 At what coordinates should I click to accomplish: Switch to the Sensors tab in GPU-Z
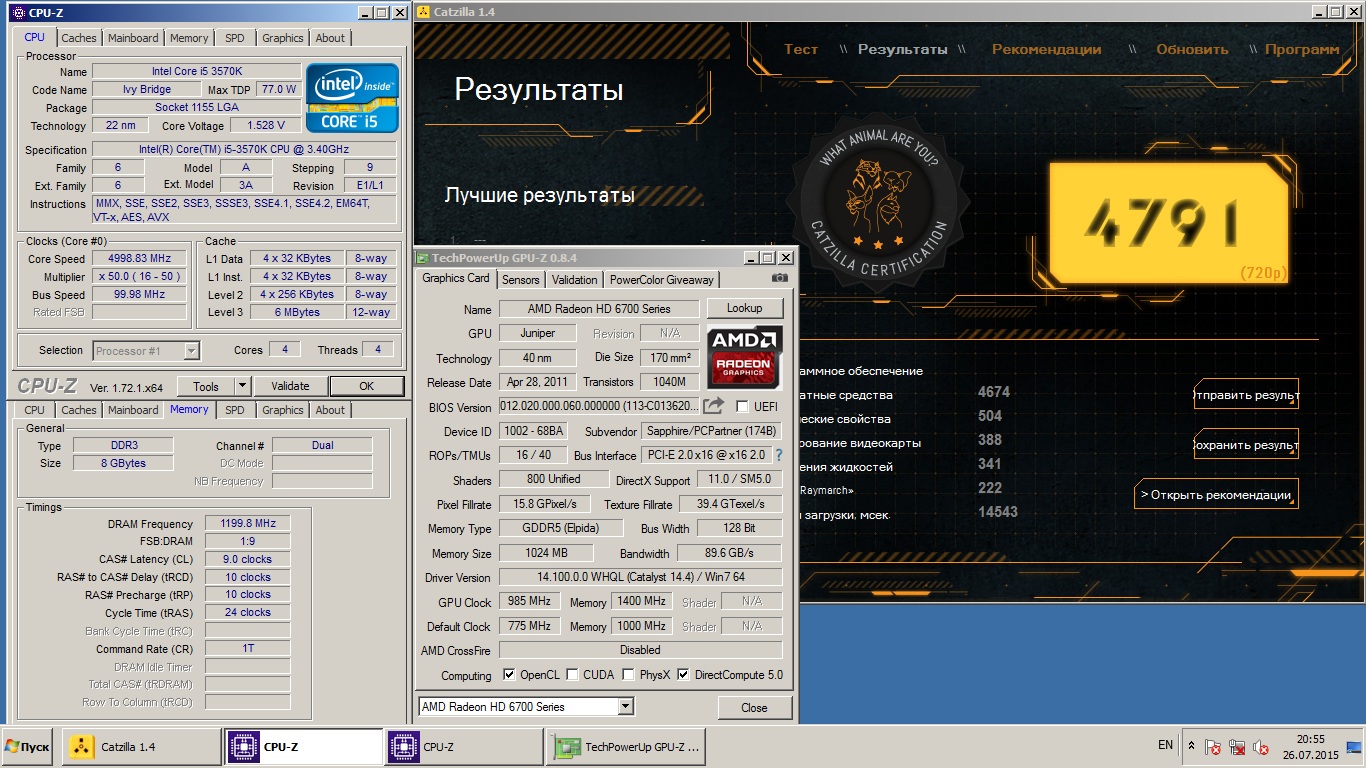[x=520, y=280]
